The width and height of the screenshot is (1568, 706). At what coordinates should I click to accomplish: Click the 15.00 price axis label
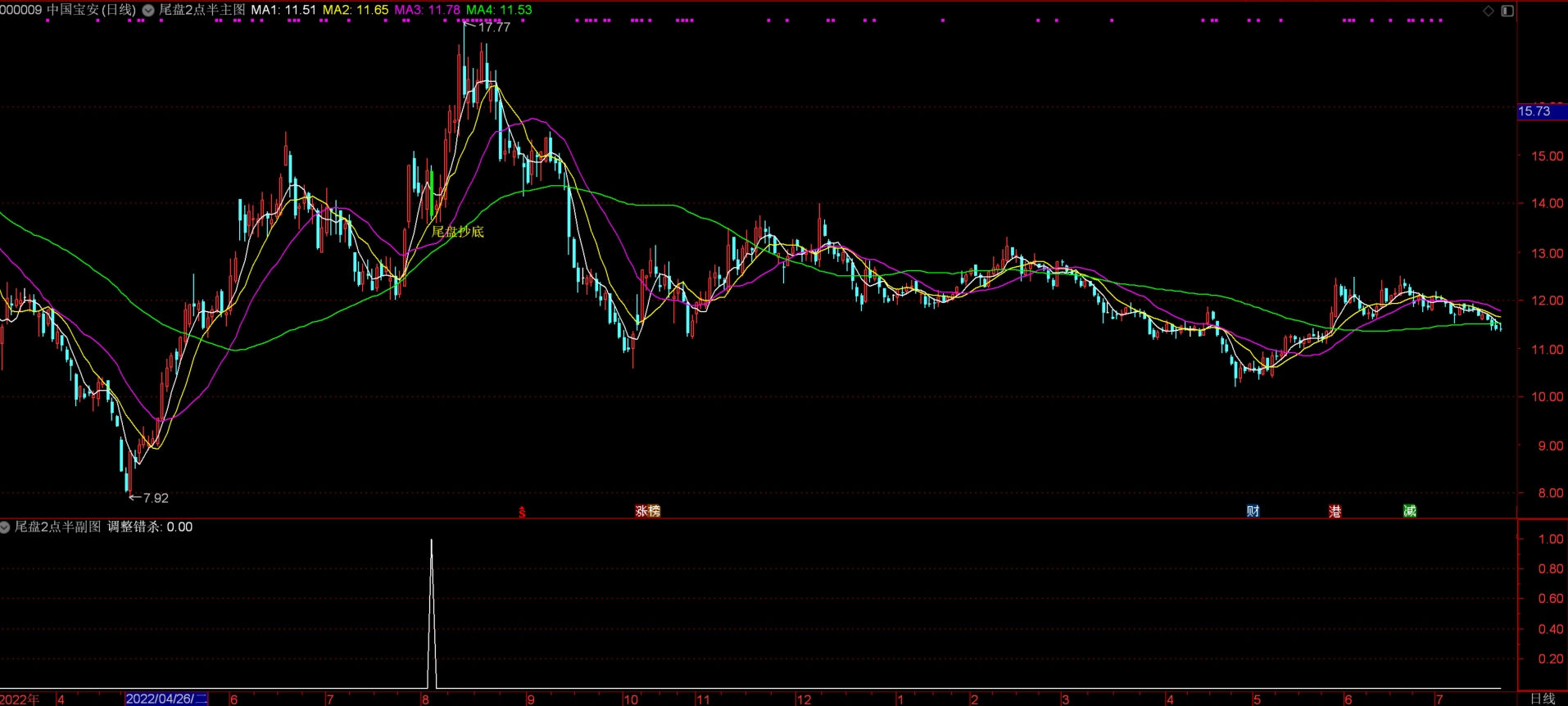pyautogui.click(x=1547, y=156)
